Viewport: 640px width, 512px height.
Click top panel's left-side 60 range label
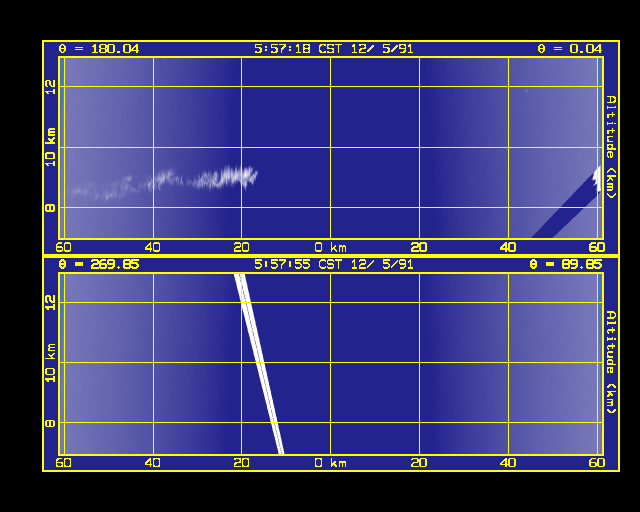pyautogui.click(x=63, y=247)
